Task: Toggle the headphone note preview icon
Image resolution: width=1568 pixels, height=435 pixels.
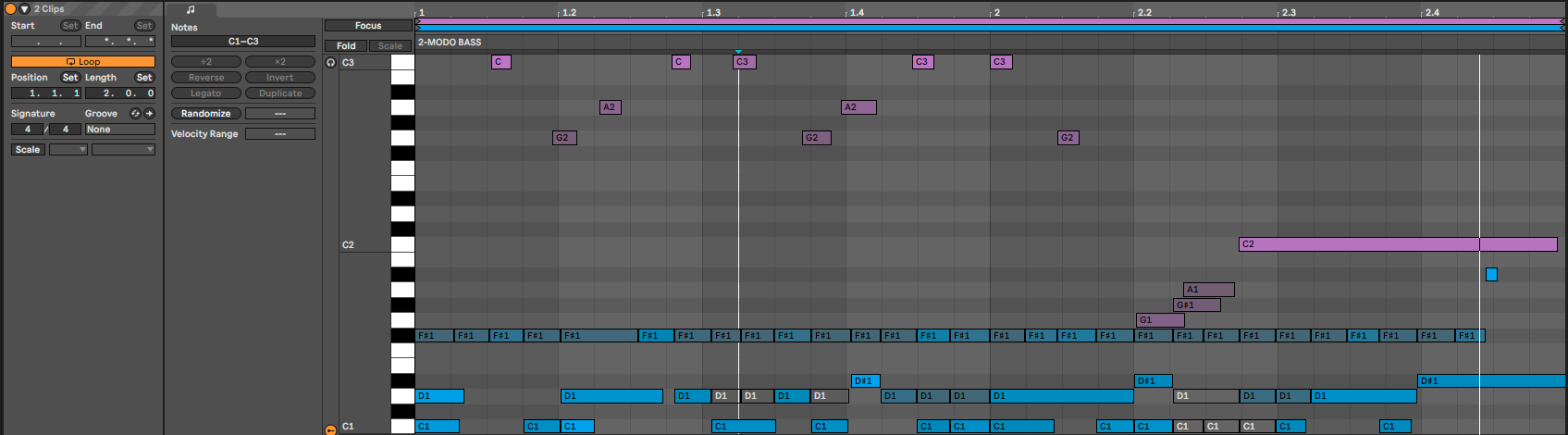Action: (330, 63)
